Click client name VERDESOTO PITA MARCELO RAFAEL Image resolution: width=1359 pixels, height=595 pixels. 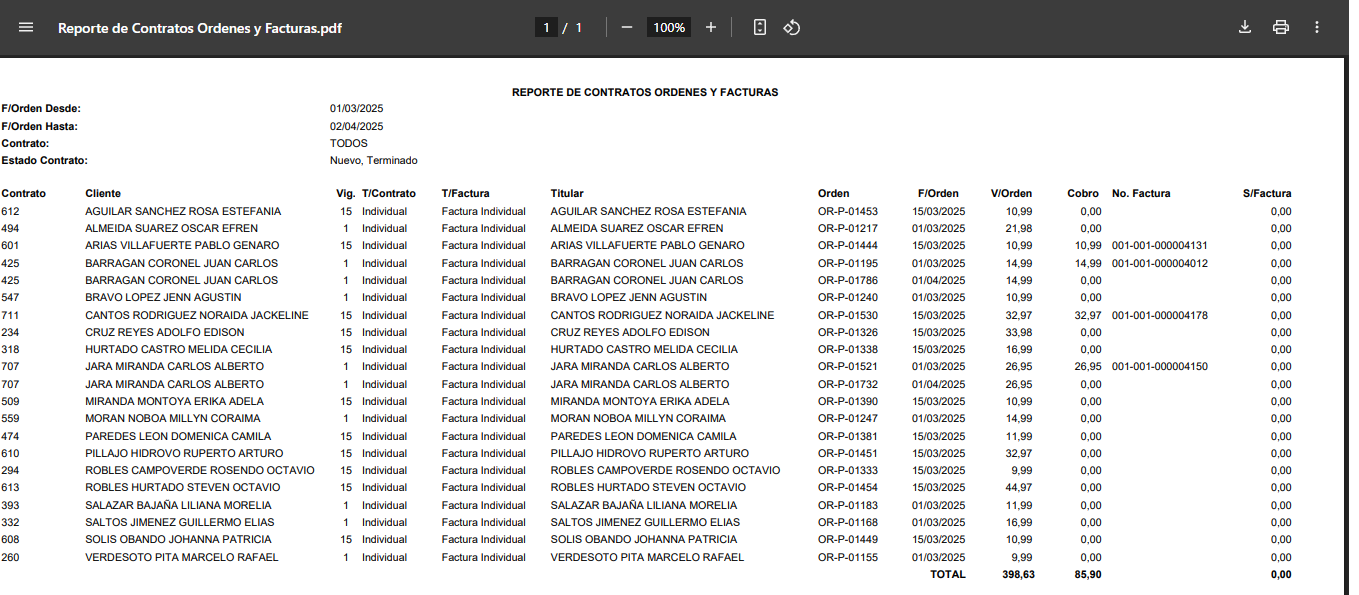click(181, 558)
